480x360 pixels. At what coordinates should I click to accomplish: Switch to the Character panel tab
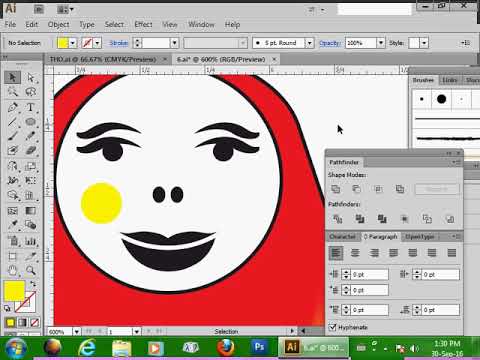[x=342, y=237]
